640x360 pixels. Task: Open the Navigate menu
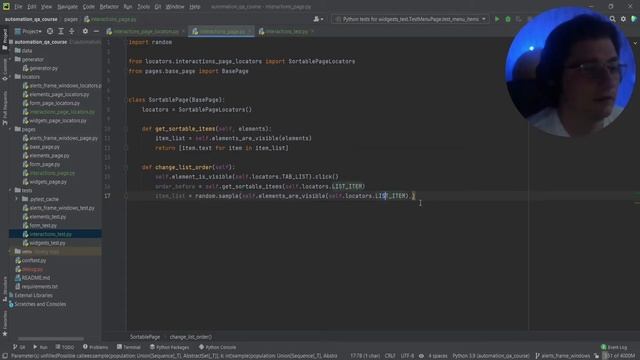point(67,7)
